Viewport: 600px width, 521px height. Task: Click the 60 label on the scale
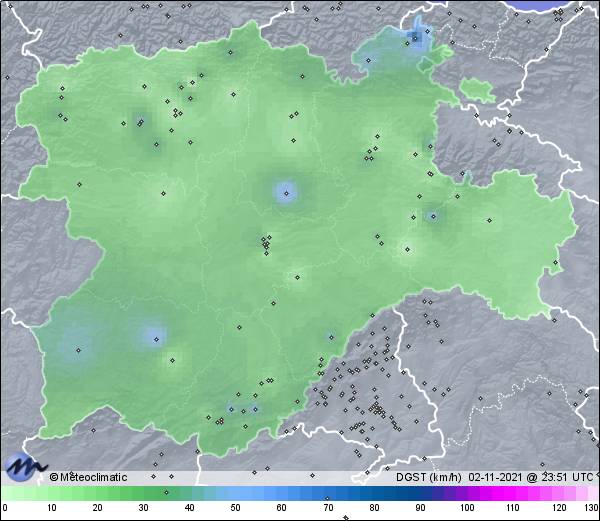282,508
